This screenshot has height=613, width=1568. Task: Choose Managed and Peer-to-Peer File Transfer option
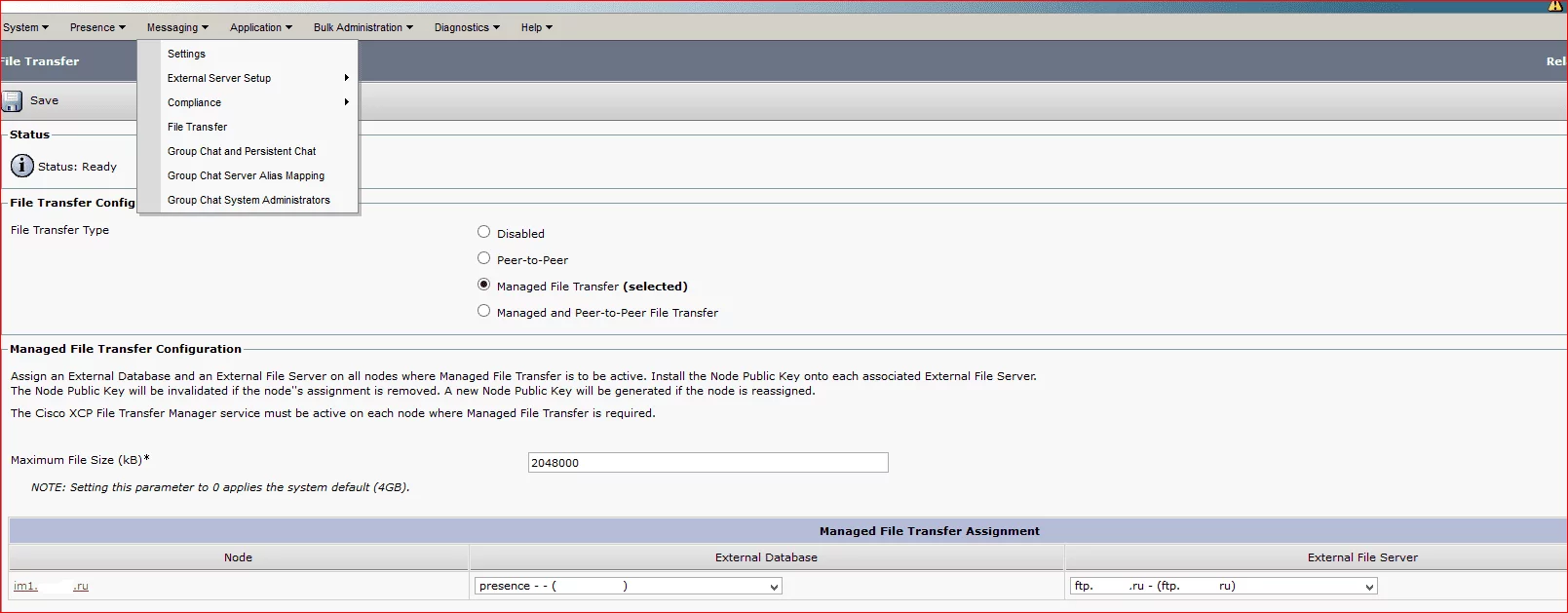click(484, 311)
